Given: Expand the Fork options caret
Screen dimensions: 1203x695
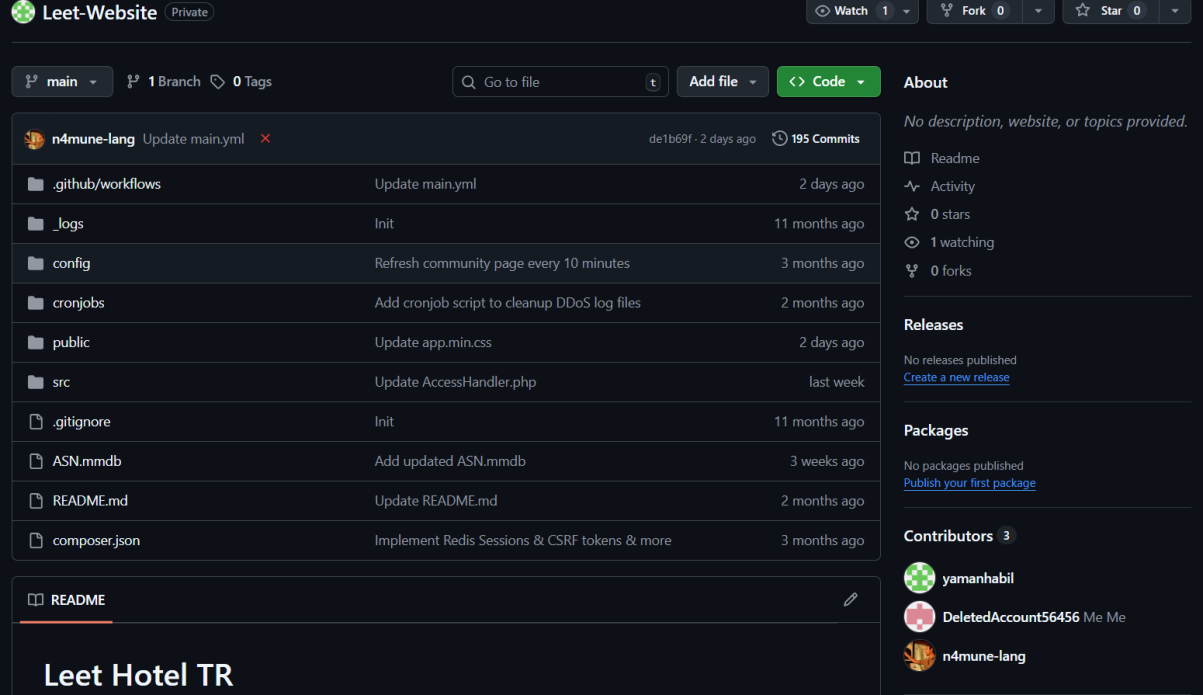Looking at the screenshot, I should [1038, 11].
